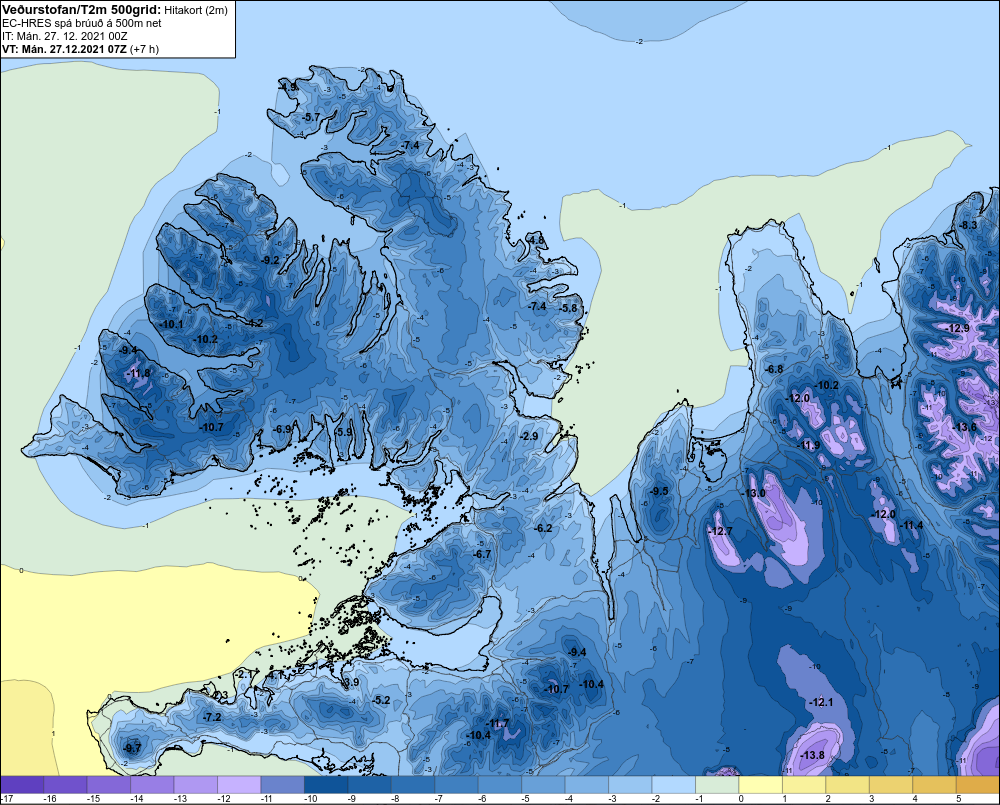
Task: Pick the orange legend swatch right of 5
Action: pos(978,785)
